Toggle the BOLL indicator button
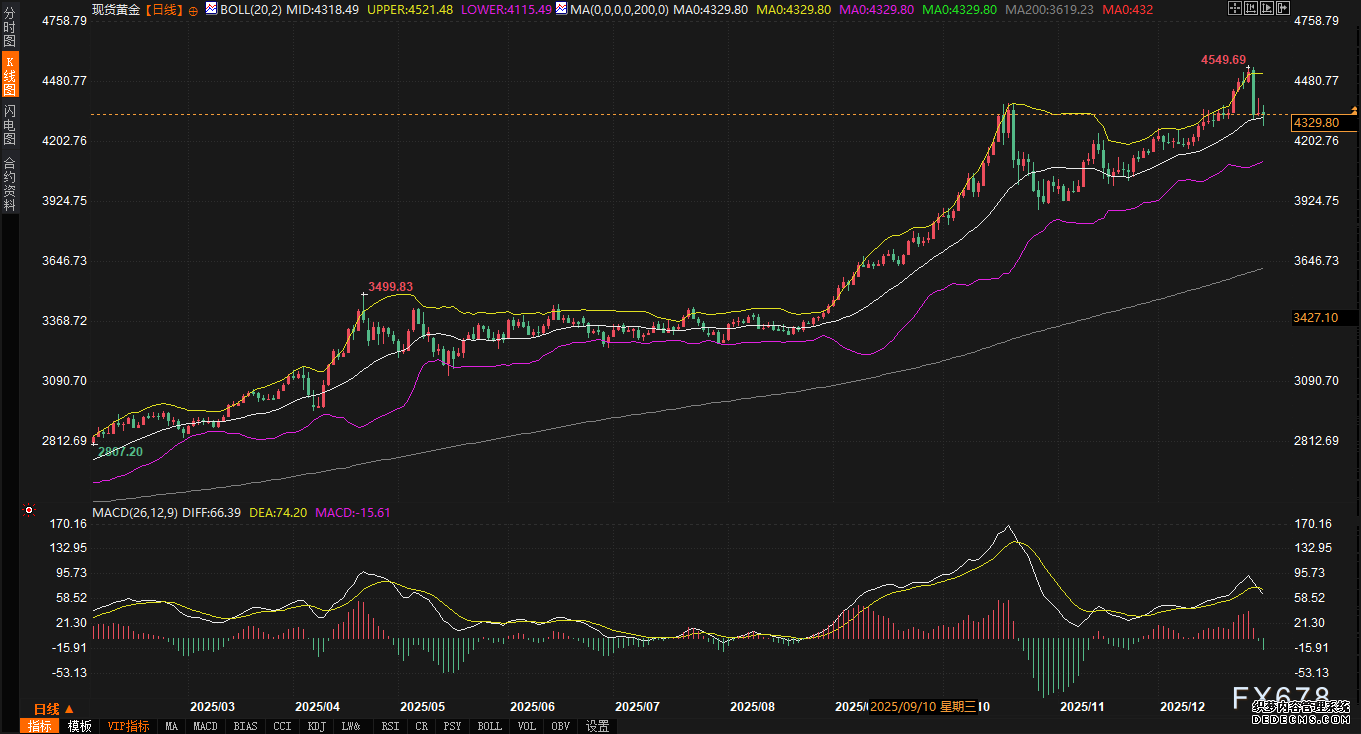 pos(489,726)
